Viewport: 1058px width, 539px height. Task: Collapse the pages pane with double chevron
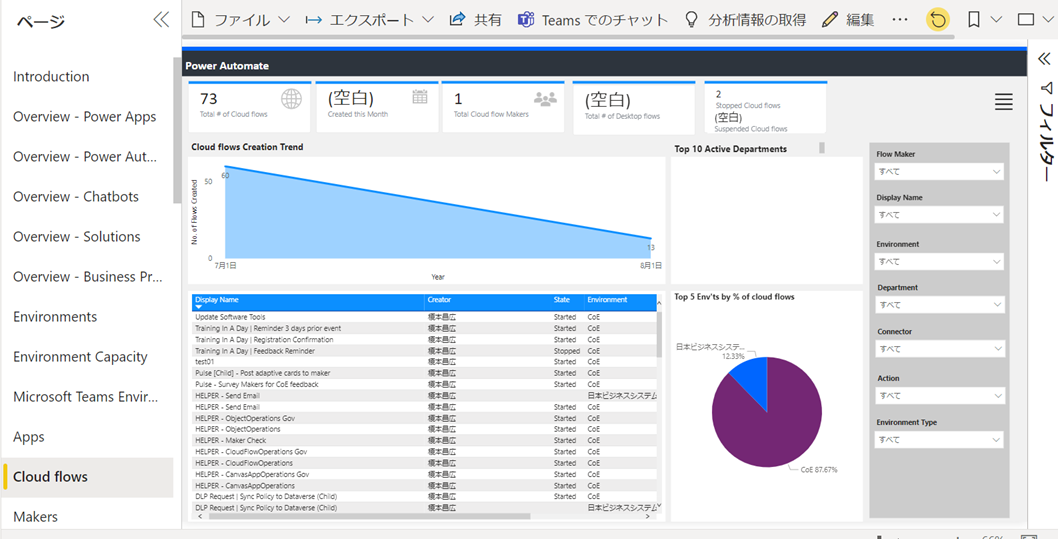point(161,20)
